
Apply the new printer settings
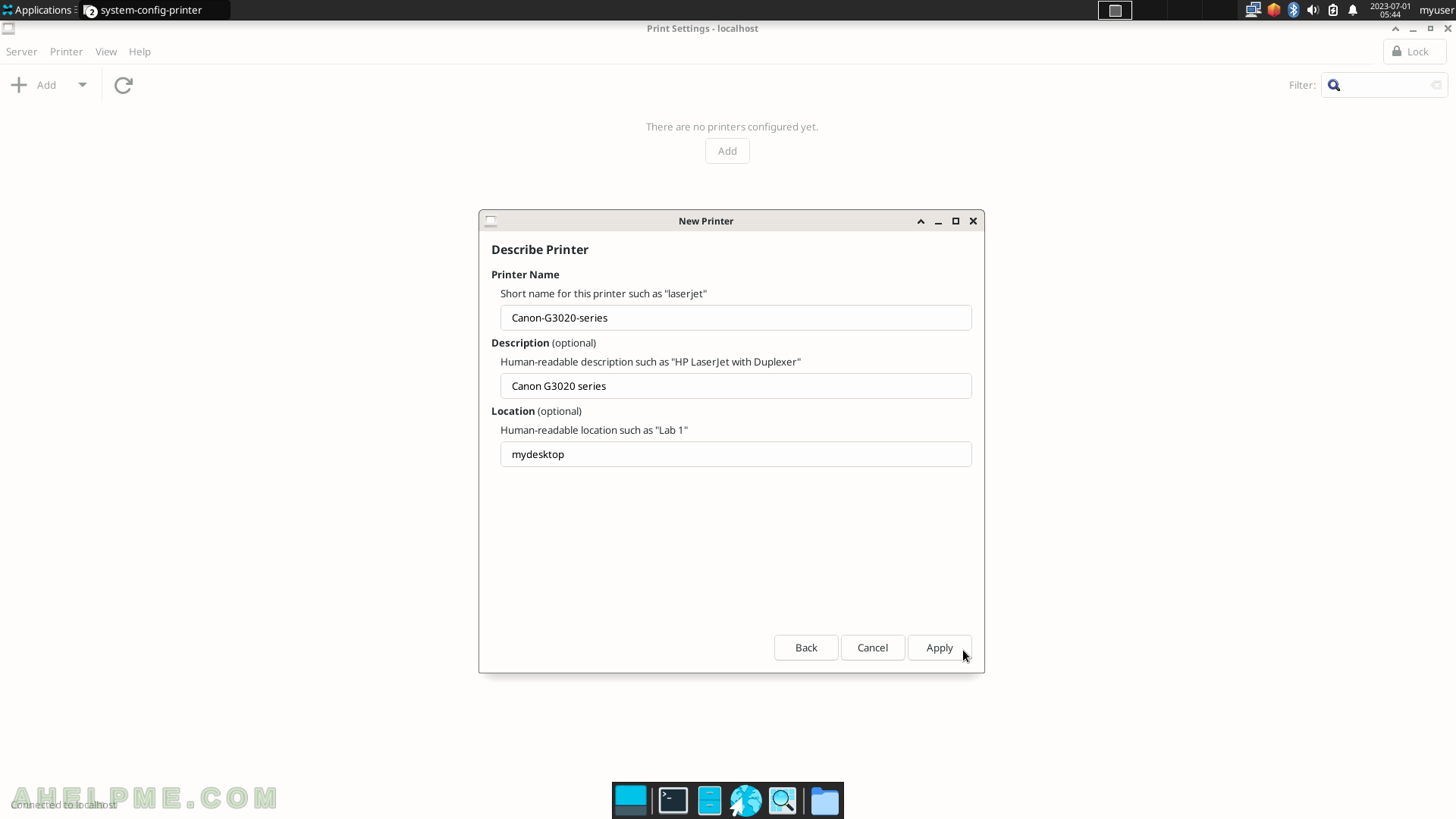(x=940, y=648)
